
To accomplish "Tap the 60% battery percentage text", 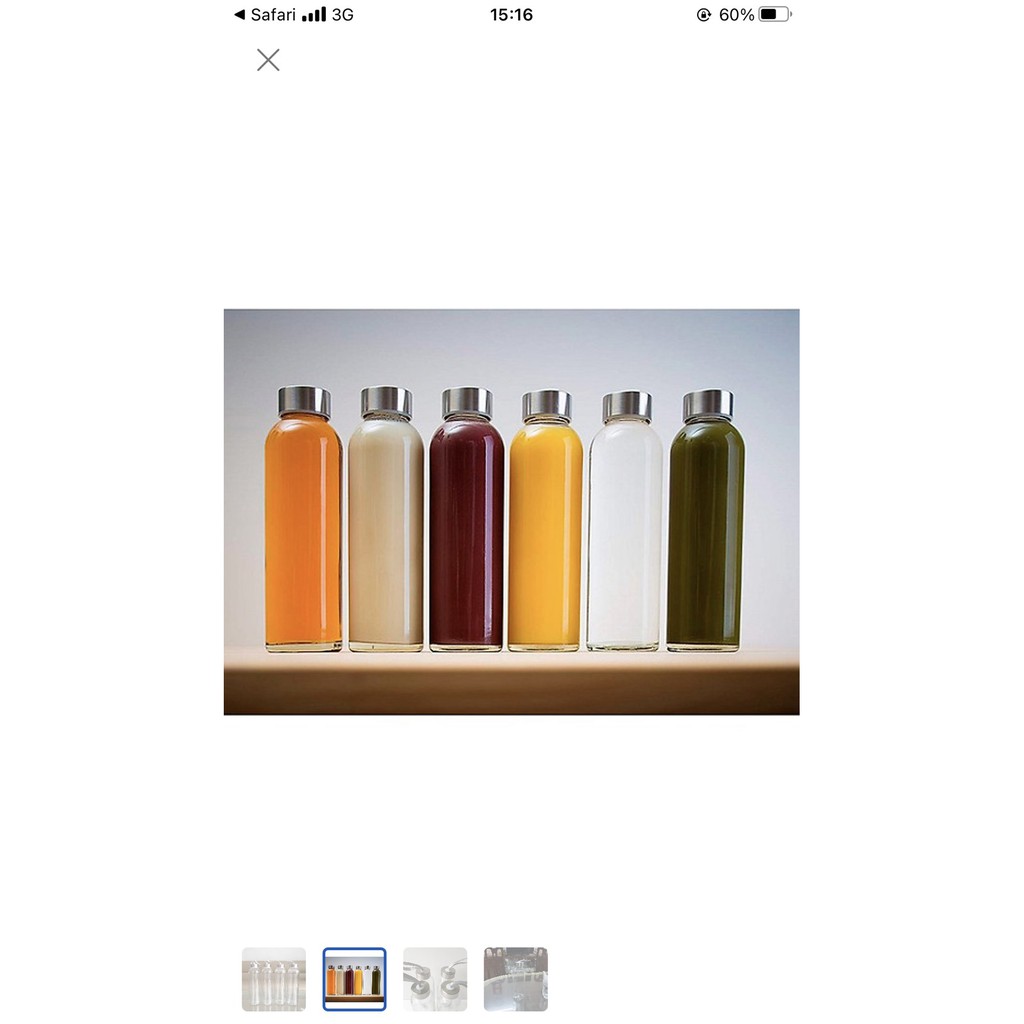I will click(x=736, y=14).
